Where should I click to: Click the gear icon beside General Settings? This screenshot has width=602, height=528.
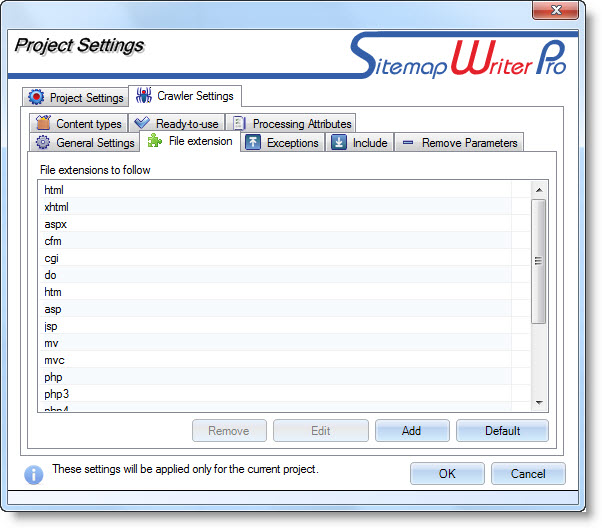[43, 142]
